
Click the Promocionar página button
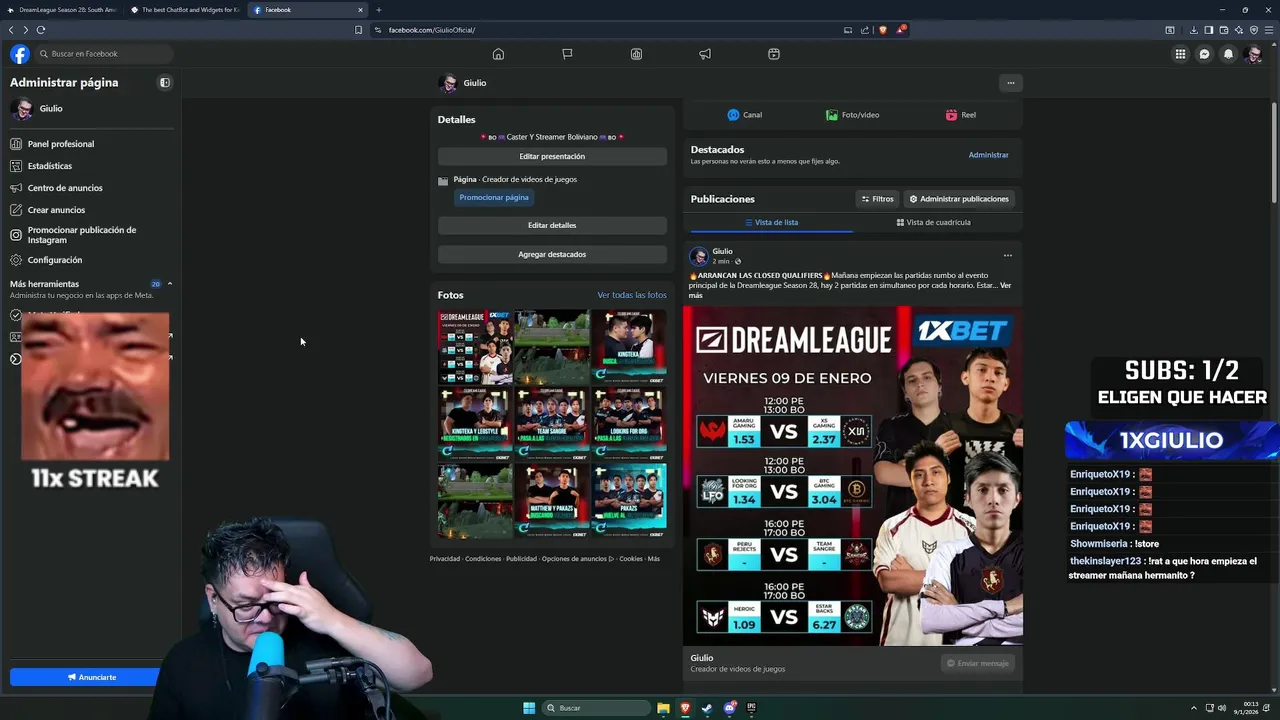pos(494,197)
